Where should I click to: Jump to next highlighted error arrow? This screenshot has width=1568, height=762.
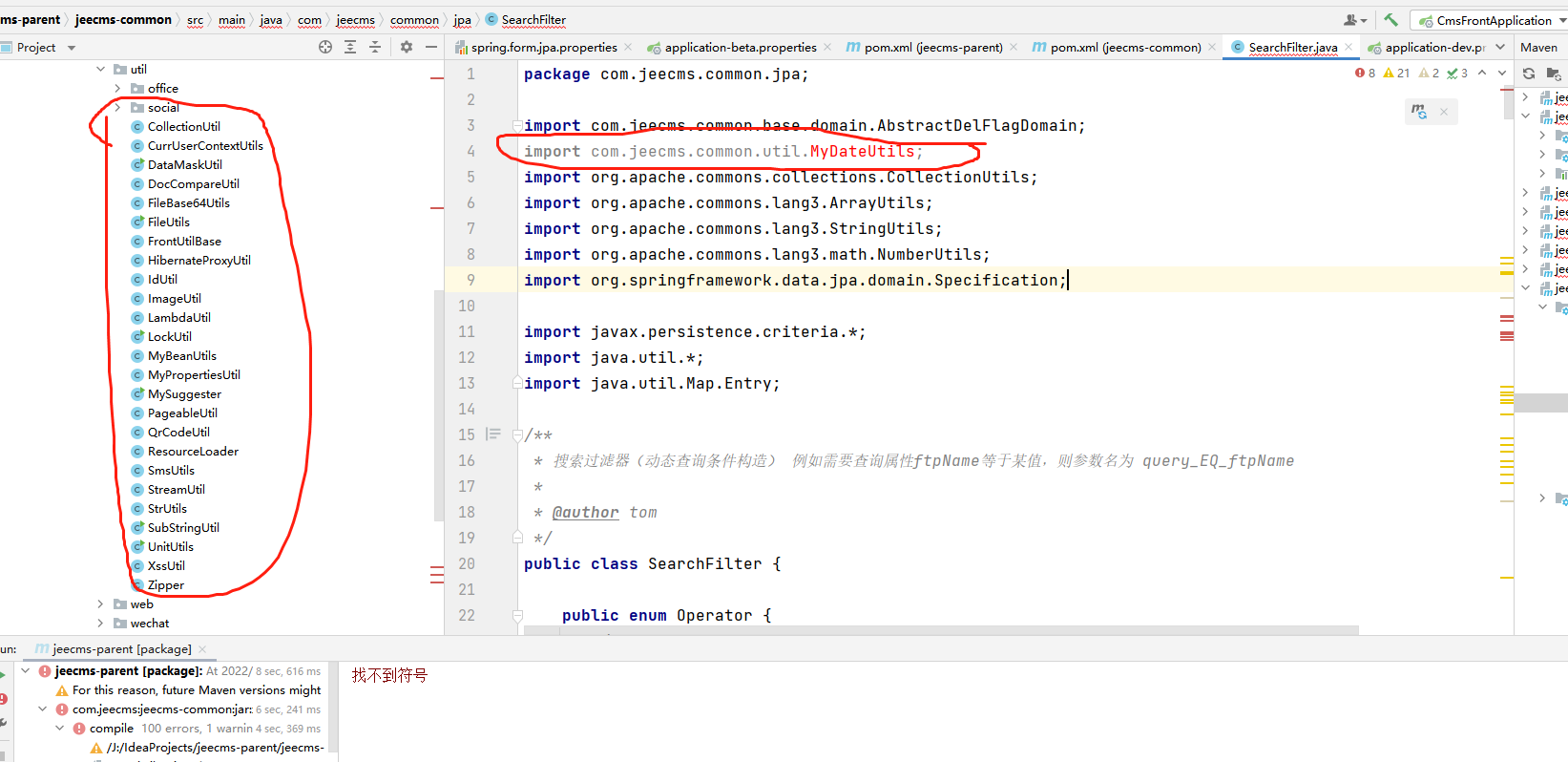coord(1502,74)
